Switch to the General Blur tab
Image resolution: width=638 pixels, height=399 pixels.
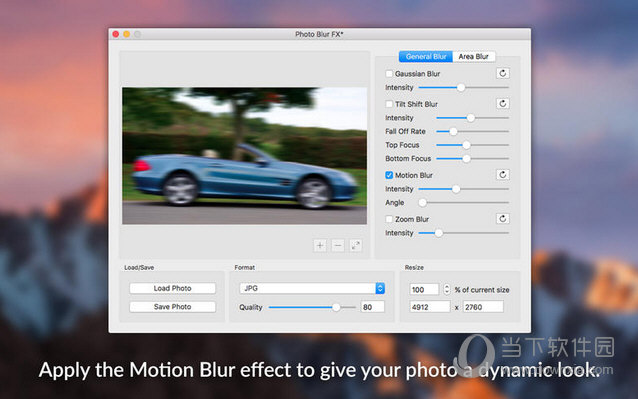426,57
